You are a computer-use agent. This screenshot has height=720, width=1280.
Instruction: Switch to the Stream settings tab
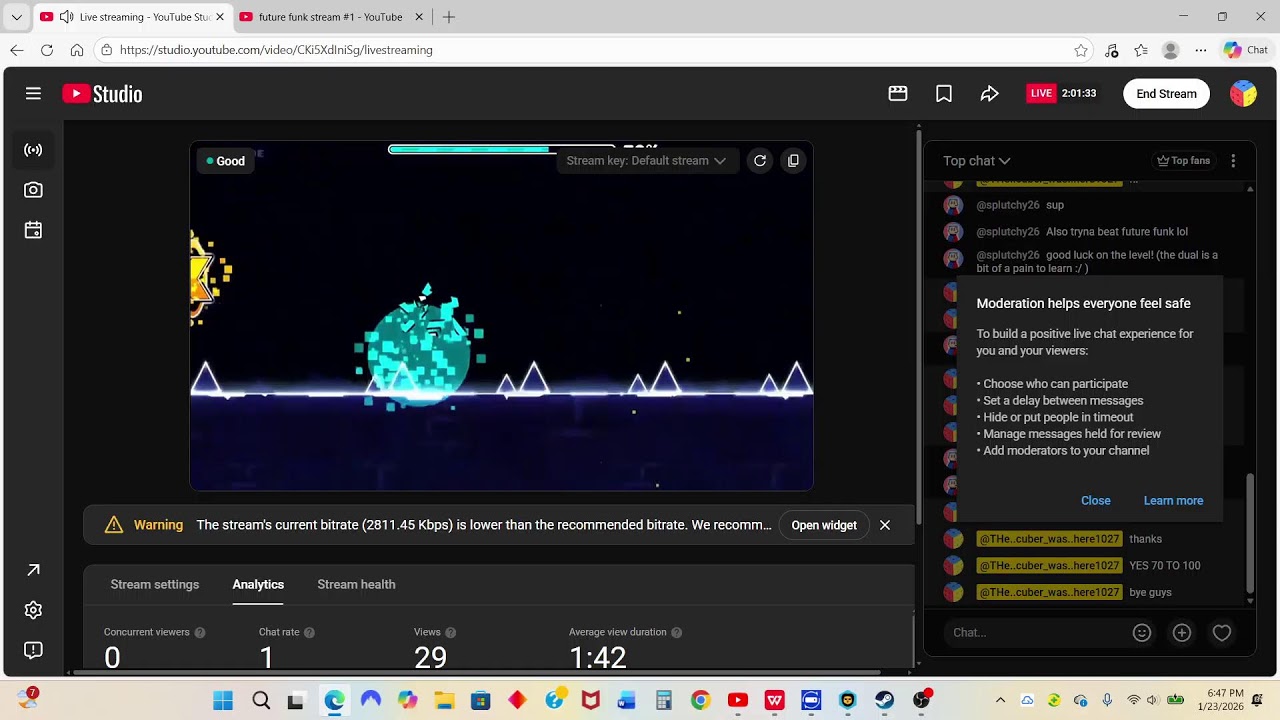click(x=155, y=584)
